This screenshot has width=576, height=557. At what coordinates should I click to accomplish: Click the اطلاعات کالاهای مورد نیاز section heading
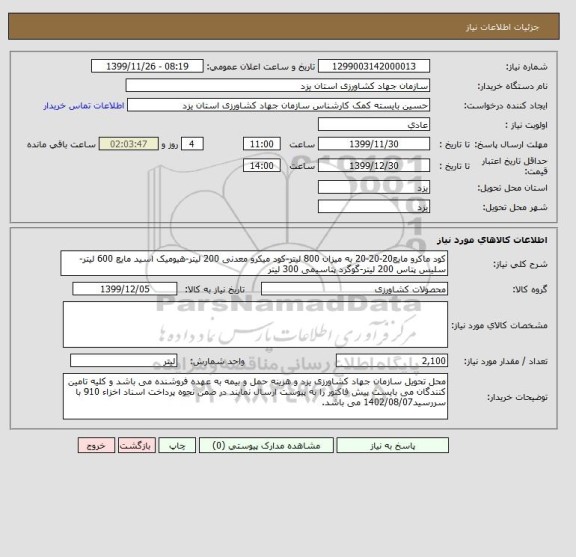[x=492, y=240]
